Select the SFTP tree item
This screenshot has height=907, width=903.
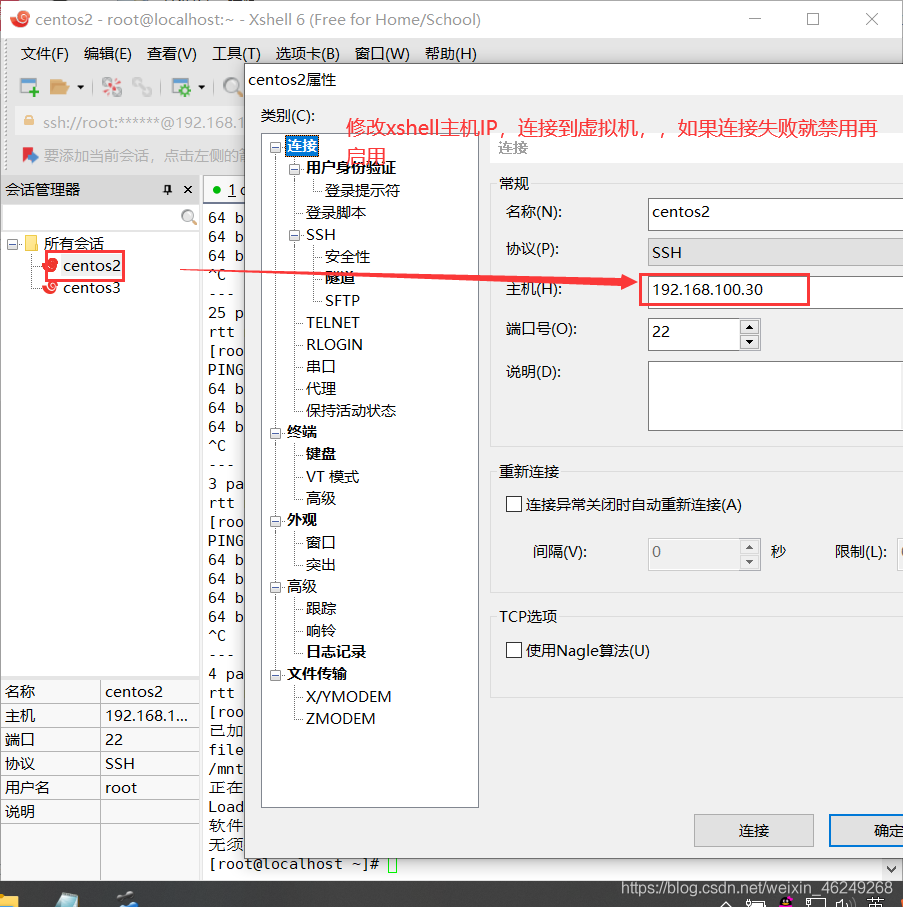point(342,301)
